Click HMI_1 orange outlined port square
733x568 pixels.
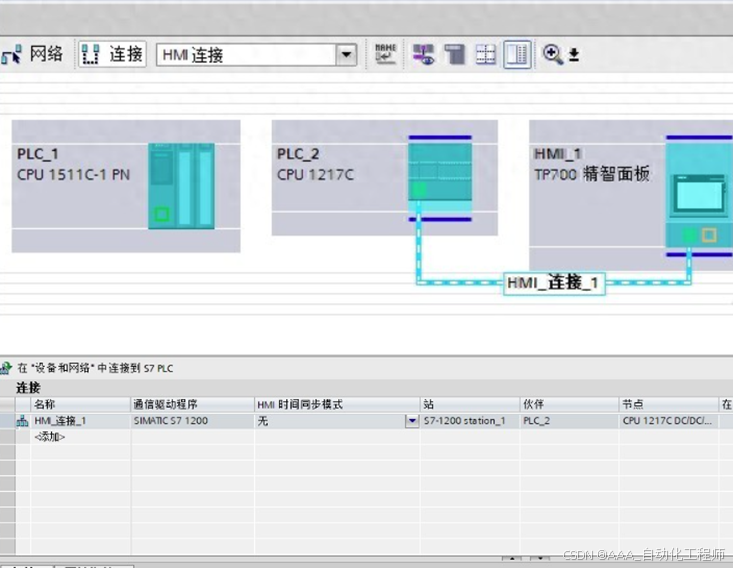(709, 235)
